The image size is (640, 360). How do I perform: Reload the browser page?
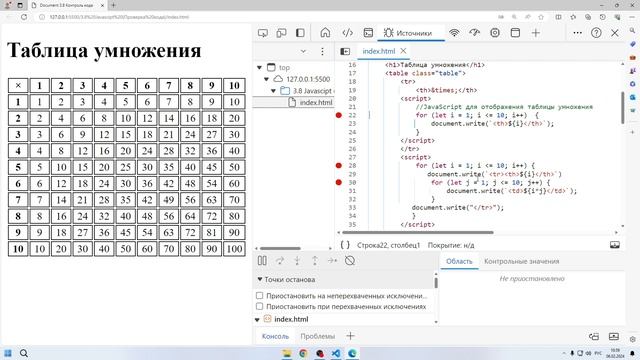click(x=24, y=17)
